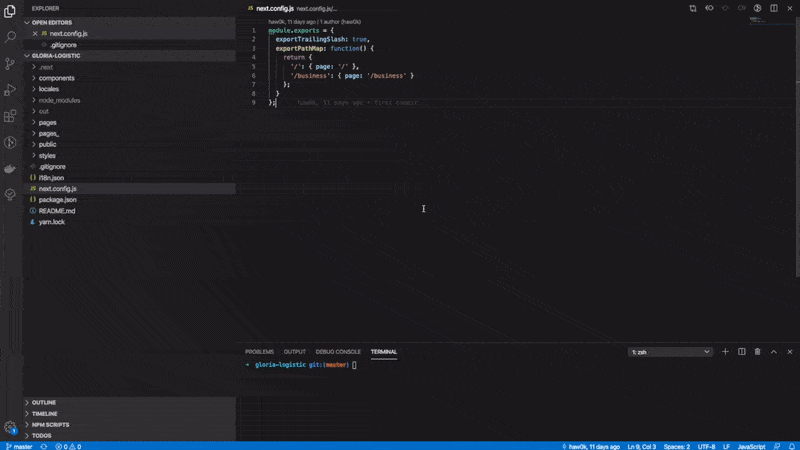Open the yarn.lock file
Image resolution: width=800 pixels, height=450 pixels.
click(129, 222)
